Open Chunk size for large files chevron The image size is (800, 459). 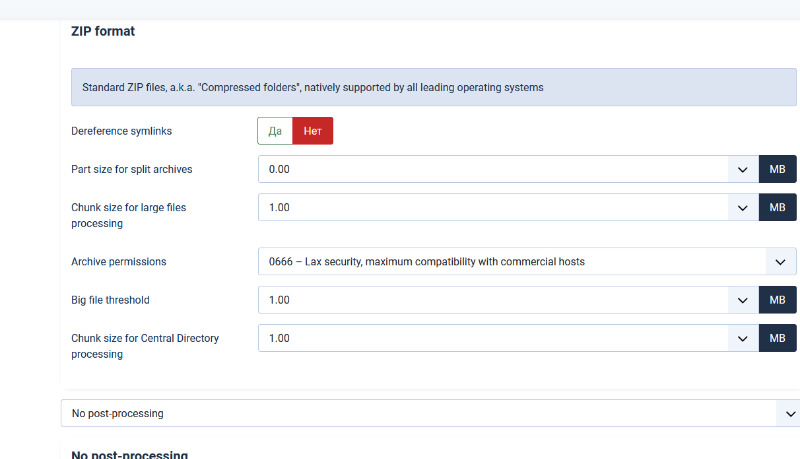[743, 208]
